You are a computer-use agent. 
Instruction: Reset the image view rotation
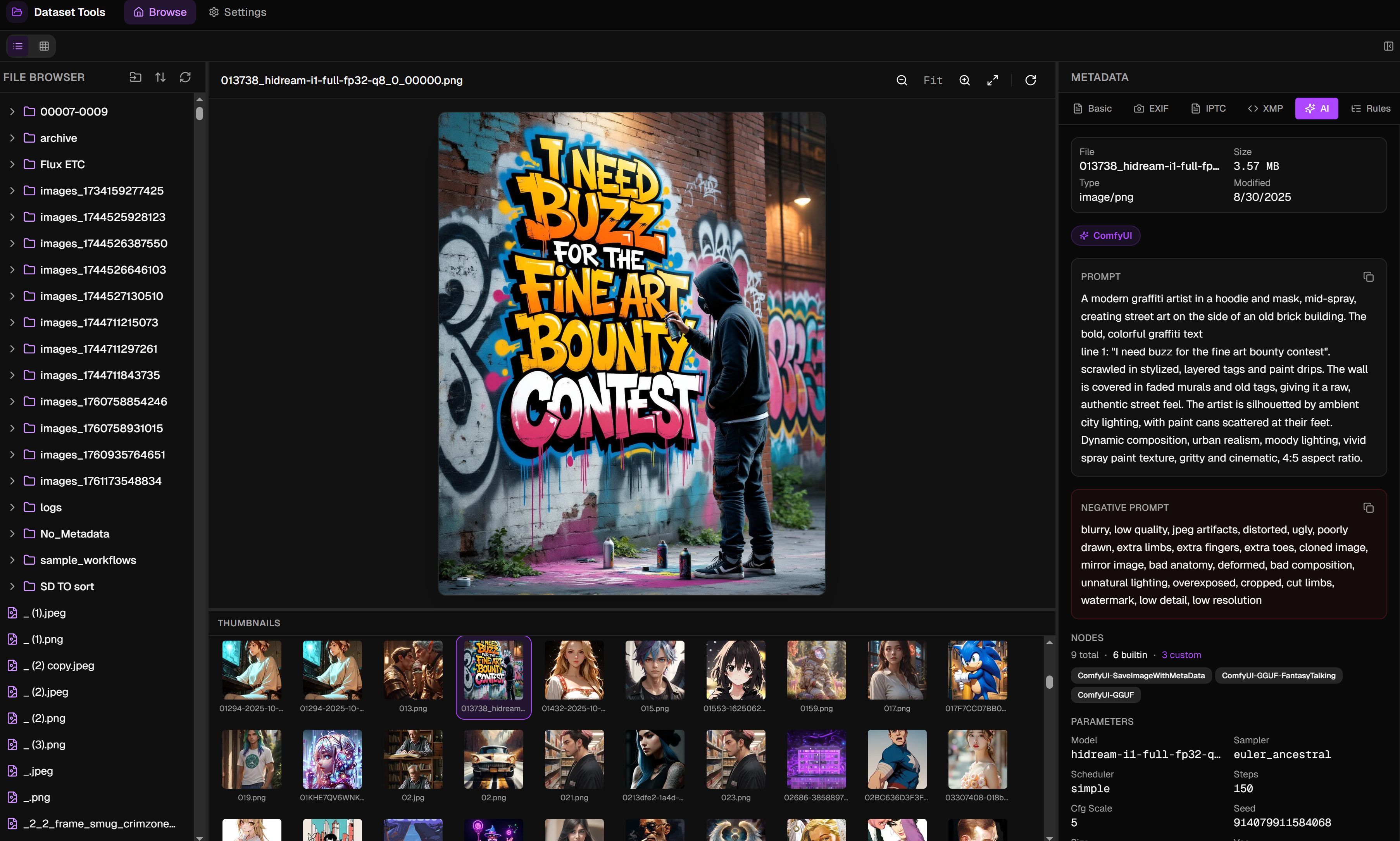pyautogui.click(x=1031, y=81)
